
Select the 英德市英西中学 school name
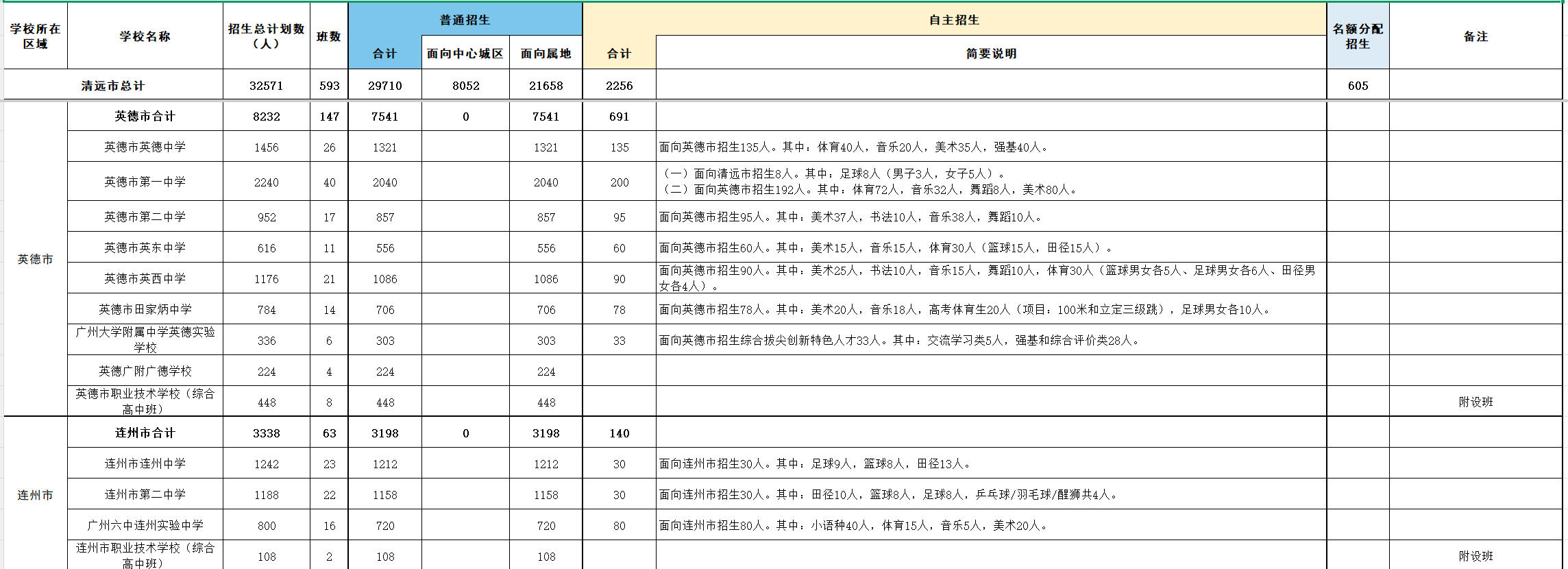[x=145, y=278]
